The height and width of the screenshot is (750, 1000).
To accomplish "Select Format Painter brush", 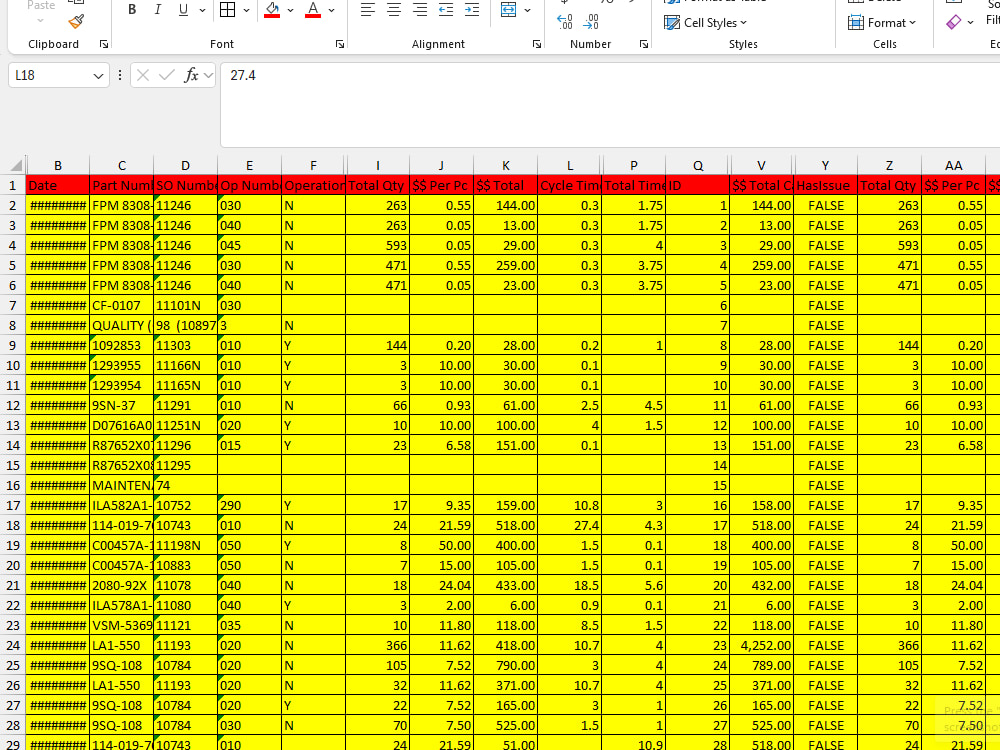I will click(x=76, y=22).
